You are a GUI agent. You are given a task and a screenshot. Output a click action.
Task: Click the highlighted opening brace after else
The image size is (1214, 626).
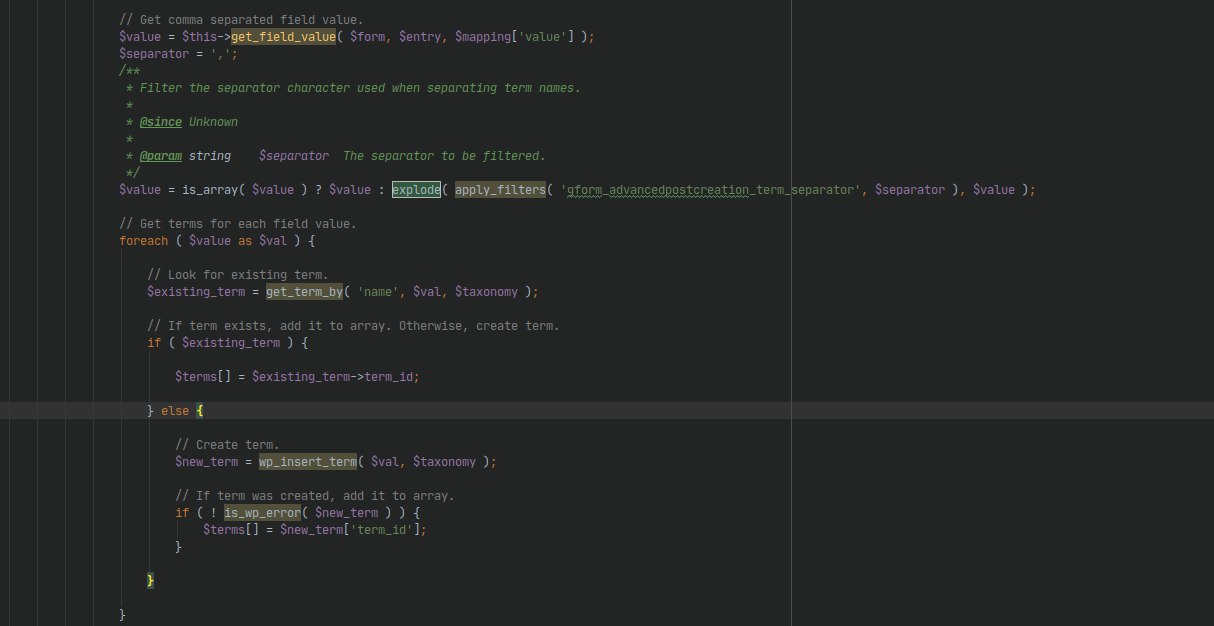pos(200,411)
